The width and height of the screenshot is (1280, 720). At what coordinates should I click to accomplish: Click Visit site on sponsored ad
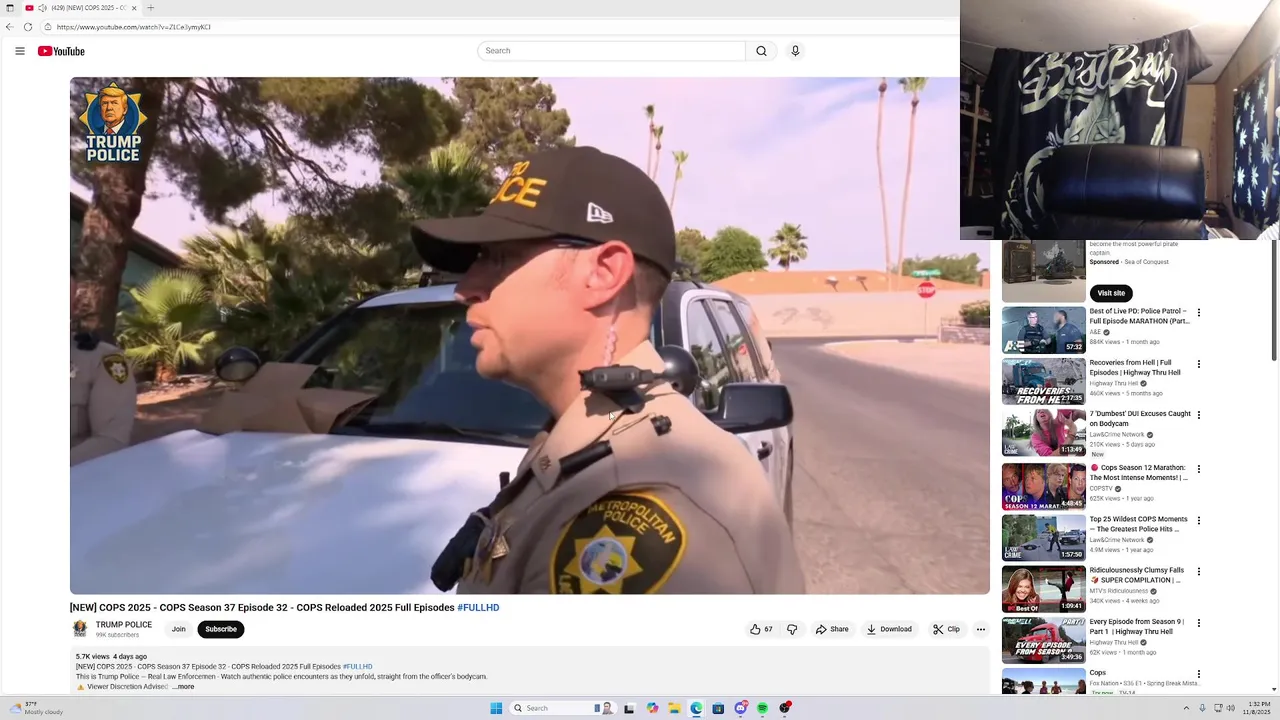tap(1111, 293)
